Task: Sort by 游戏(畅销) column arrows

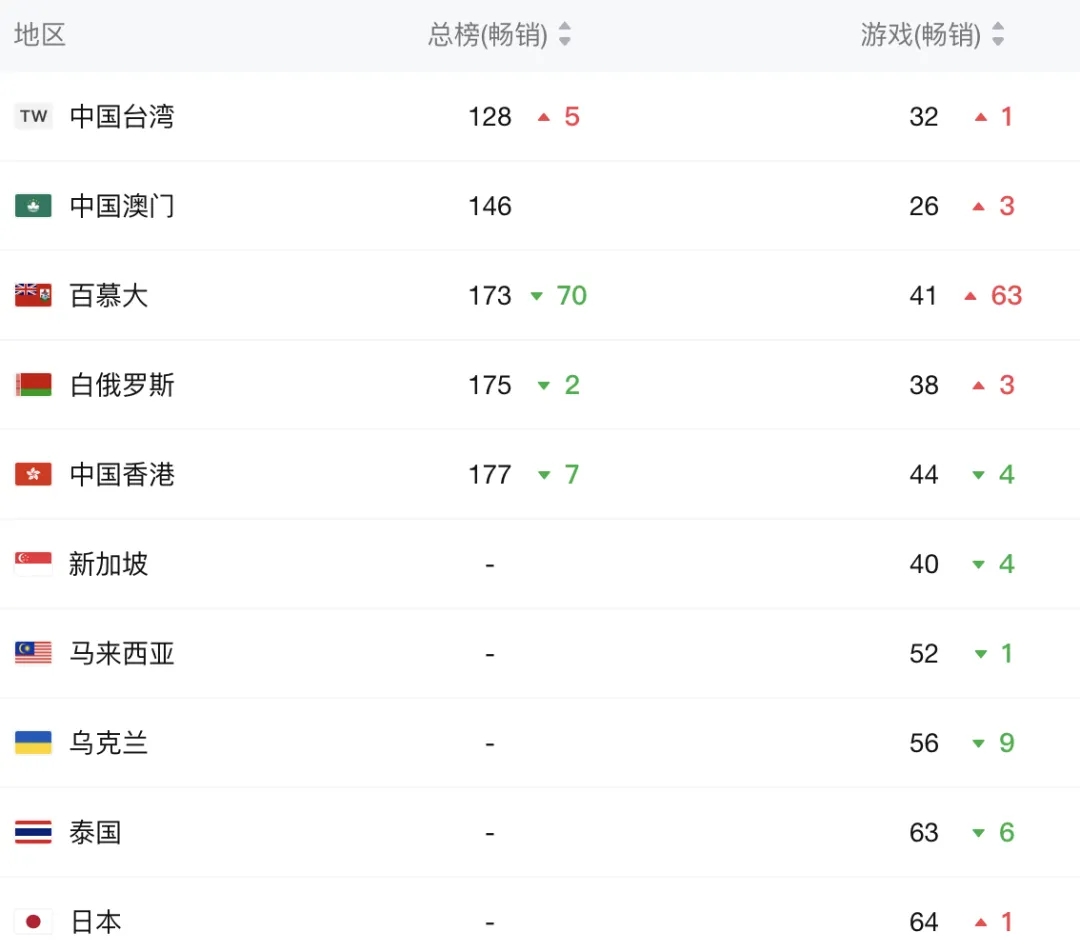Action: [998, 35]
